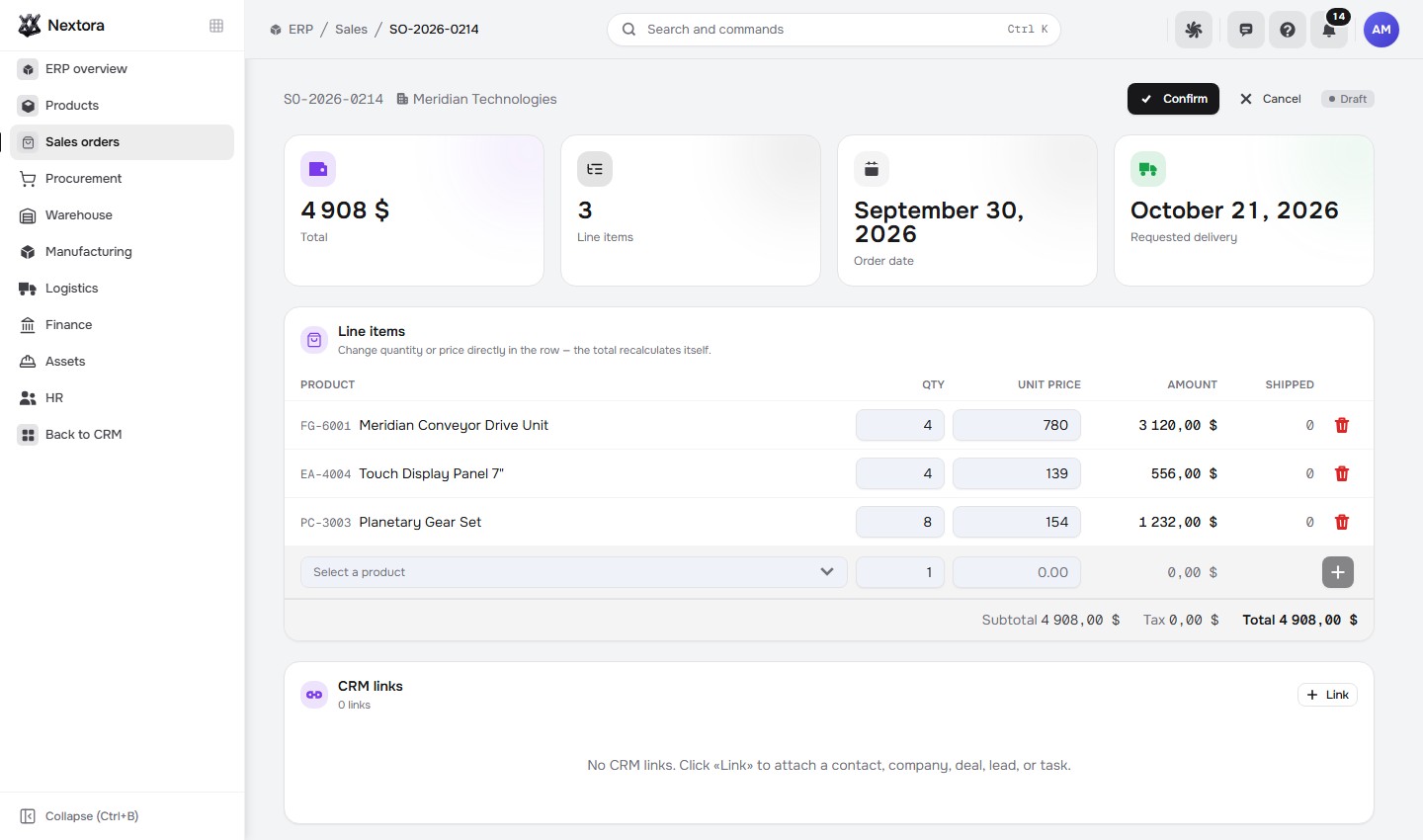Image resolution: width=1423 pixels, height=840 pixels.
Task: Click the Link button in CRM links
Action: point(1327,695)
